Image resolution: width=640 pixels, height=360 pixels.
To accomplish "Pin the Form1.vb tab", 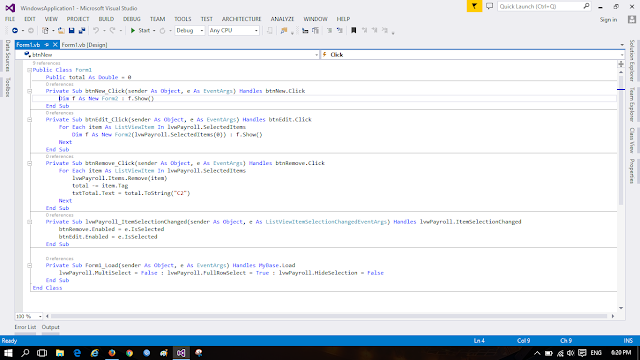I will pos(47,45).
